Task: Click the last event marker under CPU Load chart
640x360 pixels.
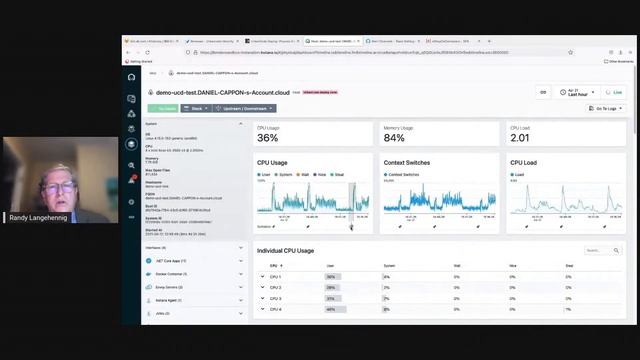Action: point(604,227)
